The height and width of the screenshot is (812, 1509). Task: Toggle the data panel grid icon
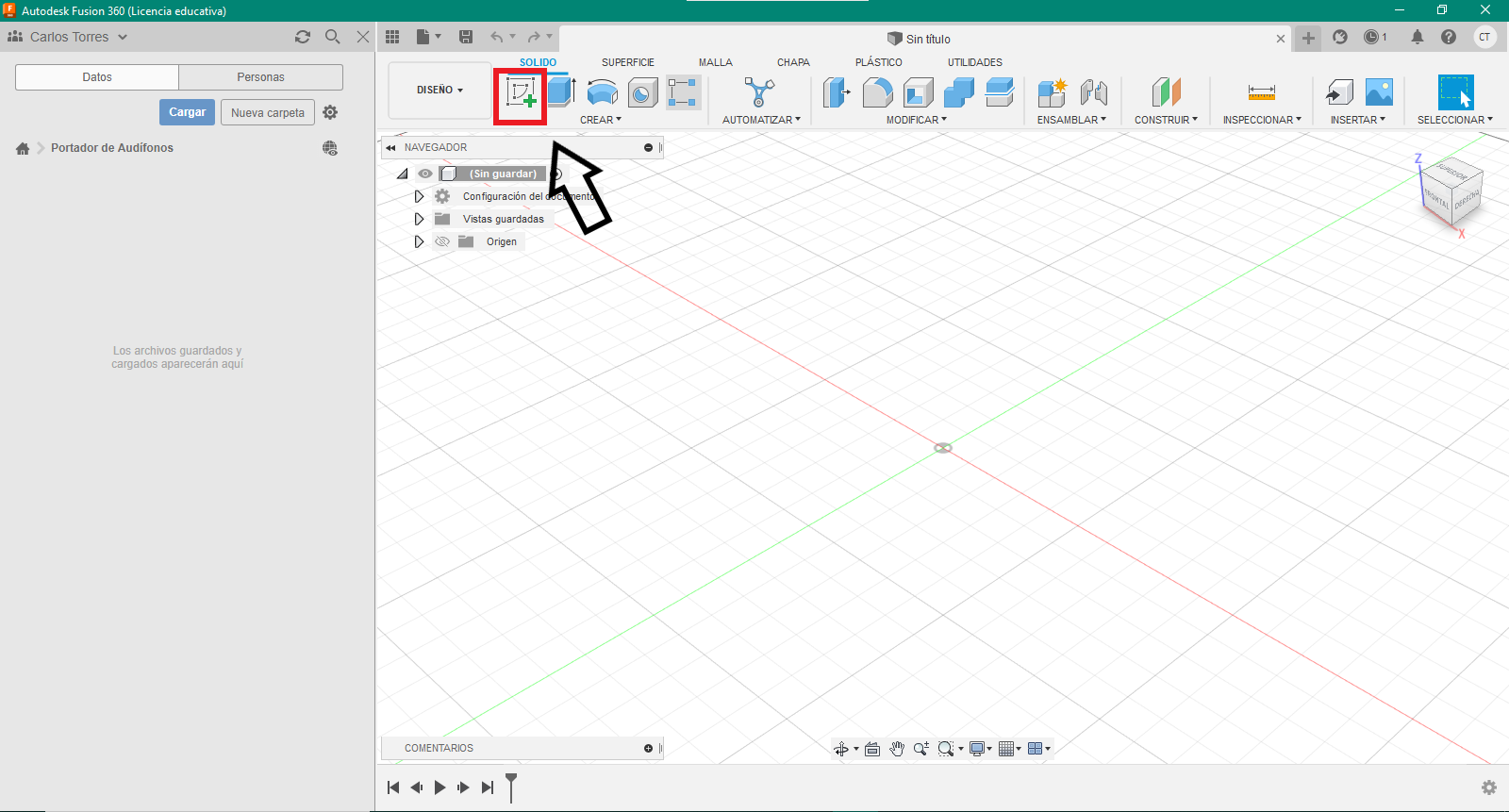pyautogui.click(x=392, y=37)
